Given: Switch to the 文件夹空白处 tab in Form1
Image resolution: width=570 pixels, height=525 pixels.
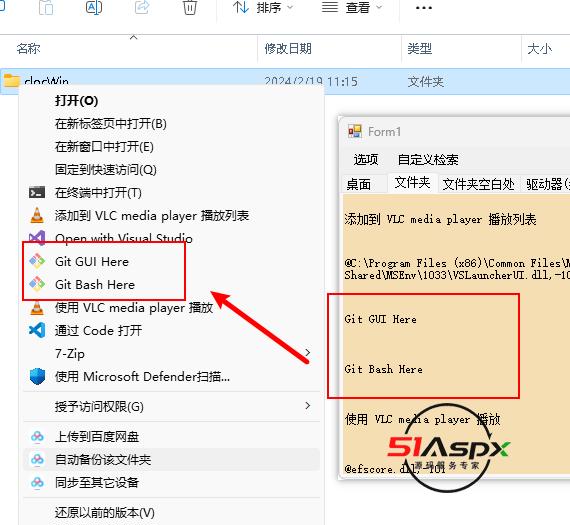Looking at the screenshot, I should [x=478, y=184].
